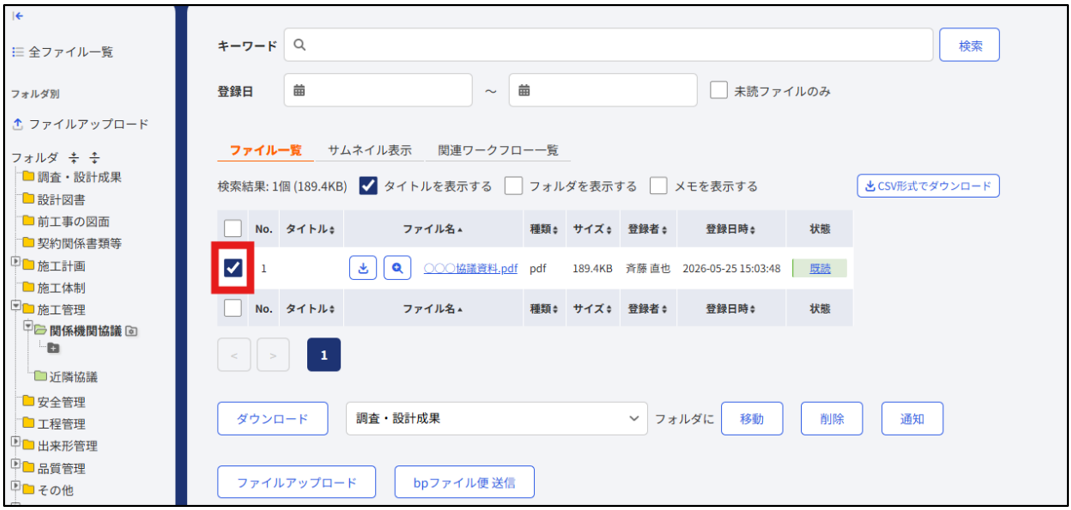Collapse the 関係機関協議 subfolder node
The image size is (1071, 510).
[x=28, y=328]
